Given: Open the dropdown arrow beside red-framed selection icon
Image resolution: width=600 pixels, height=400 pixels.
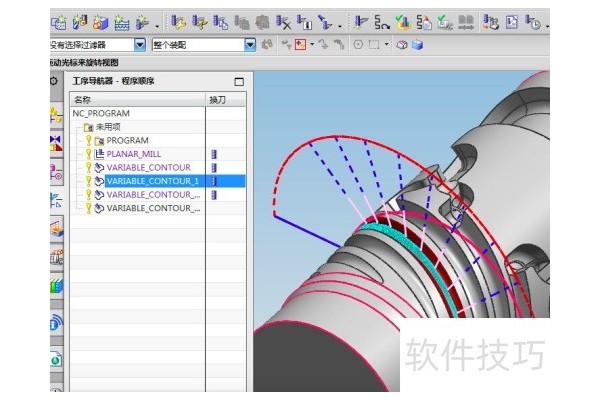Looking at the screenshot, I should click(312, 44).
